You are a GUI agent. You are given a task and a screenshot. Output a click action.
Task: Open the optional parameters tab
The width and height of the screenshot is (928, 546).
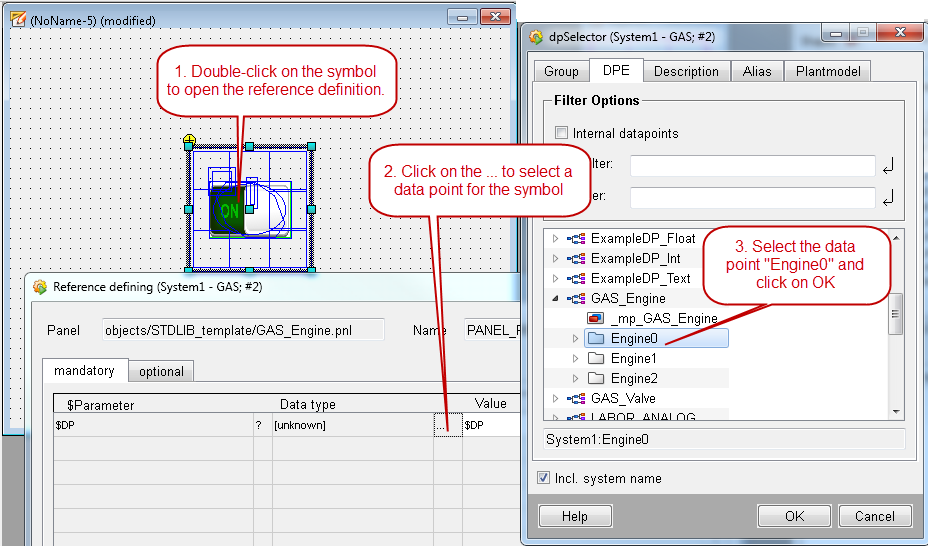coord(161,371)
